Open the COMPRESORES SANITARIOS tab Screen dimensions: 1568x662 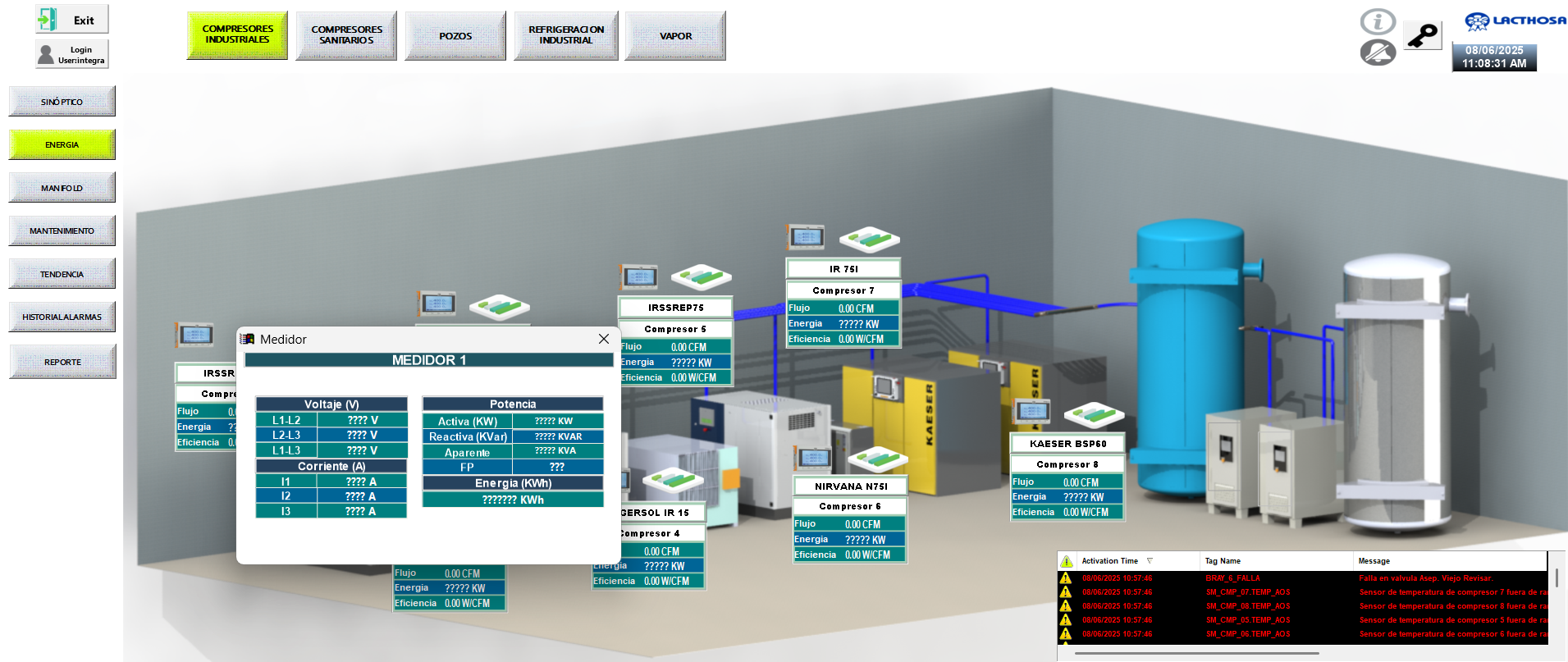(x=346, y=34)
